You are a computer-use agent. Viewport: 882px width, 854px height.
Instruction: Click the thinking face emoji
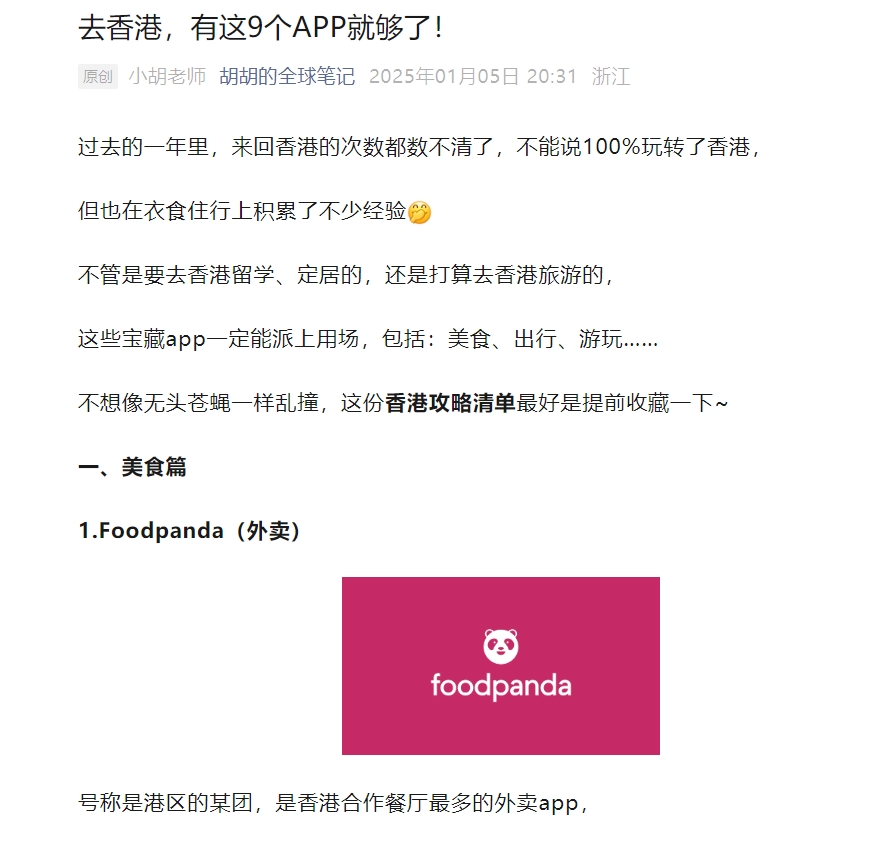click(419, 213)
